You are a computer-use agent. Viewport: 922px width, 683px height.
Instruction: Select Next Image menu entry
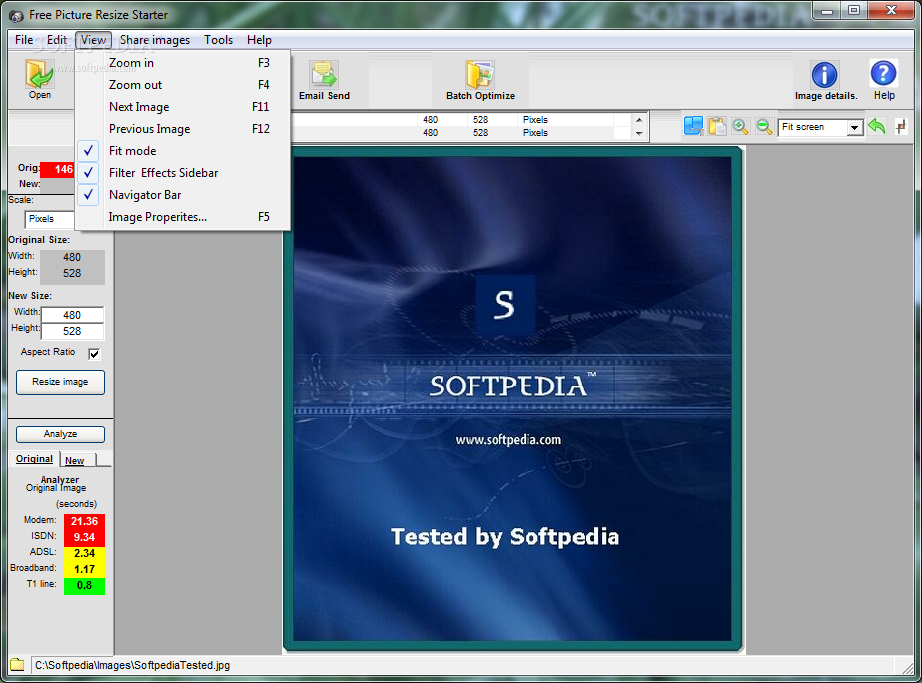pyautogui.click(x=182, y=107)
